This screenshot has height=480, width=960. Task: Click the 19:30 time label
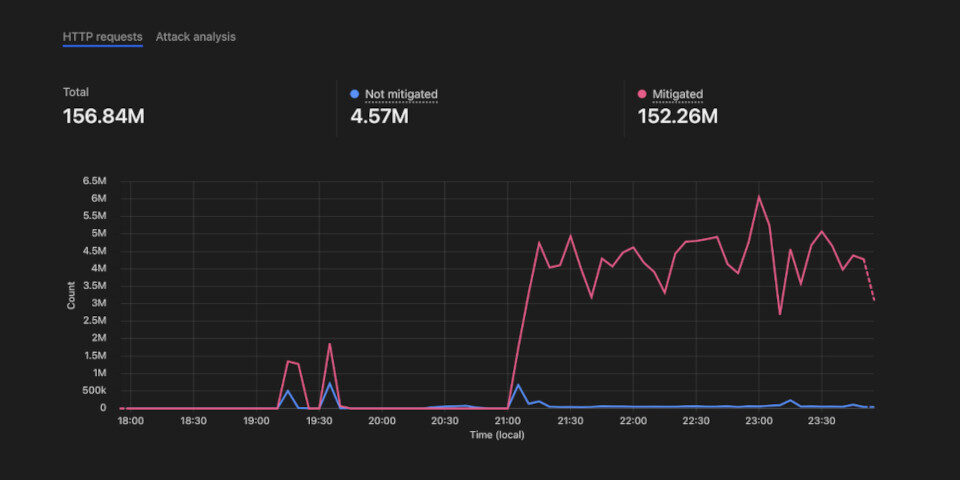point(319,421)
